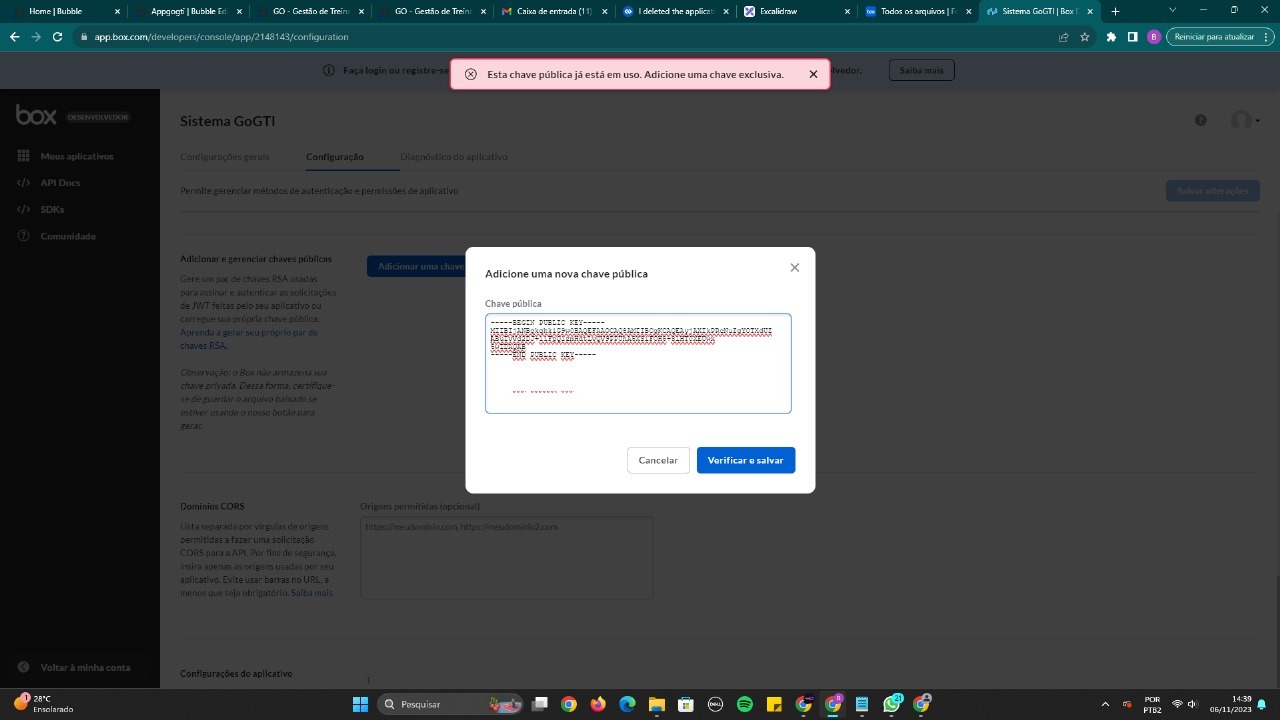The width and height of the screenshot is (1280, 720).
Task: Switch to Home | Bubble browser tab
Action: (63, 11)
